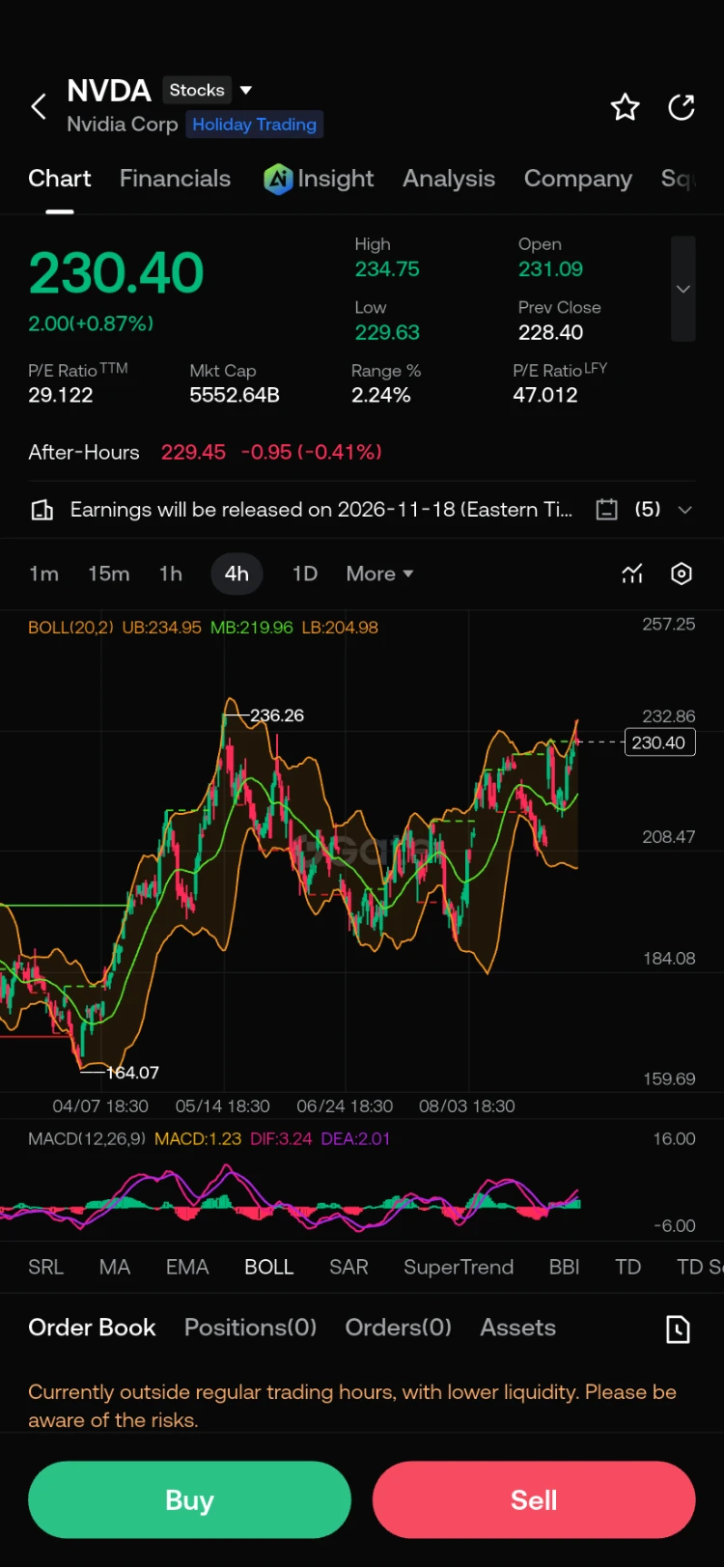Tap the earnings release date notice
Screen dimensions: 724x1568
(321, 510)
